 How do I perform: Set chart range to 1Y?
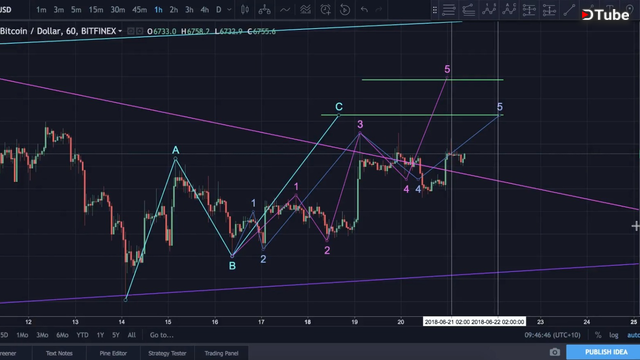[x=100, y=335]
